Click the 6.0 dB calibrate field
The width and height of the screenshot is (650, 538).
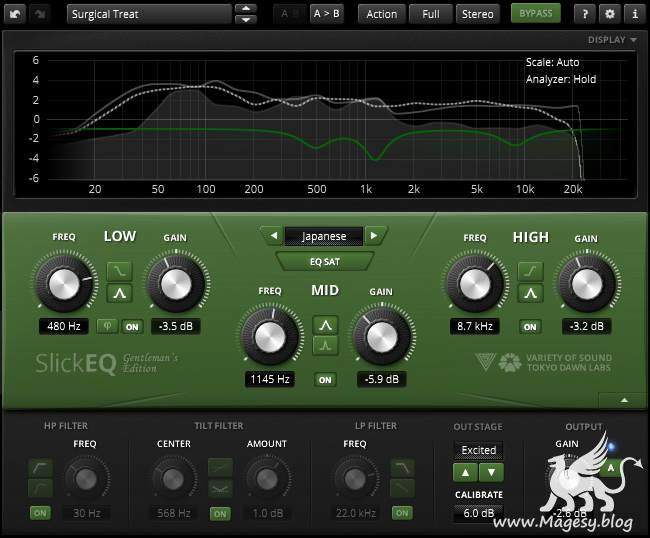point(479,513)
